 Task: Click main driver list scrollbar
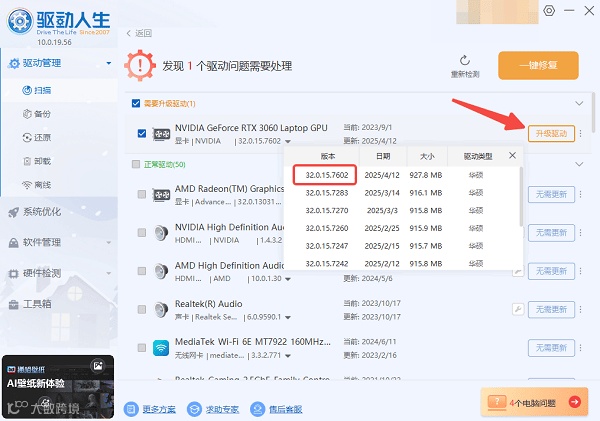pos(593,112)
